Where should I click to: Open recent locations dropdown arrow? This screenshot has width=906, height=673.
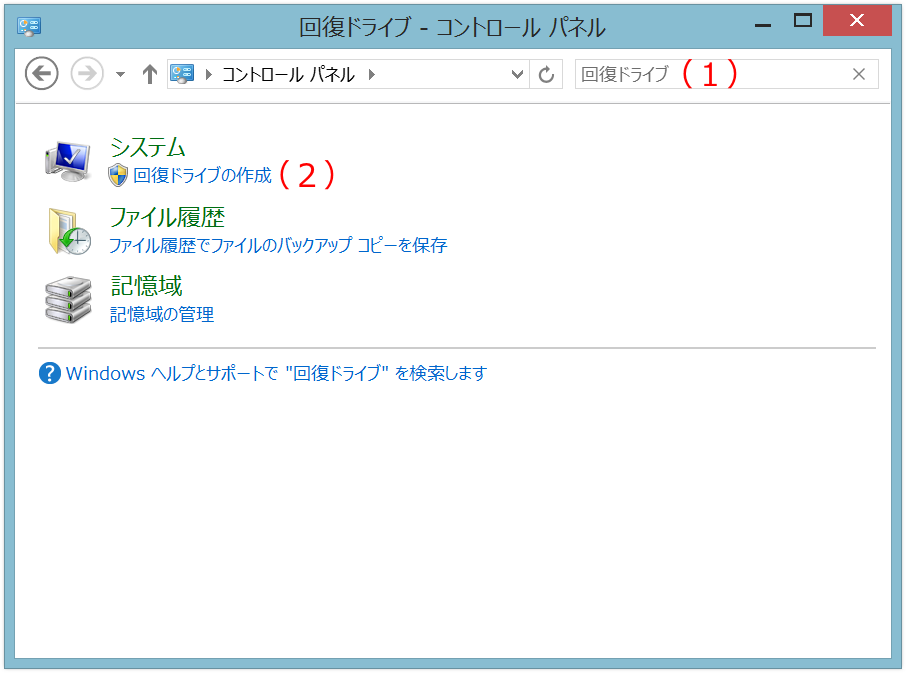pos(120,74)
